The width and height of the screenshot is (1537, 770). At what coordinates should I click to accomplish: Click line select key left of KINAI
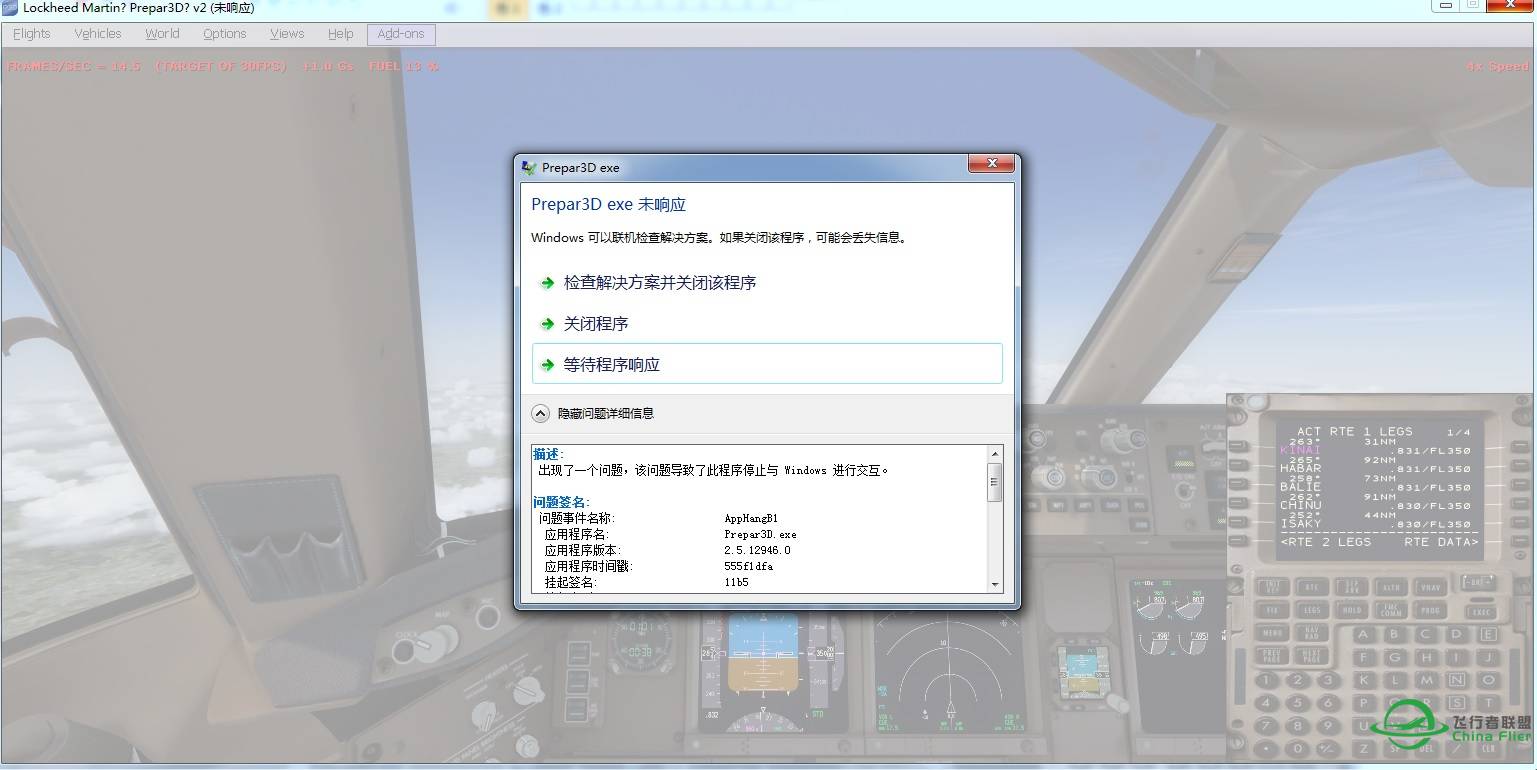click(x=1238, y=447)
